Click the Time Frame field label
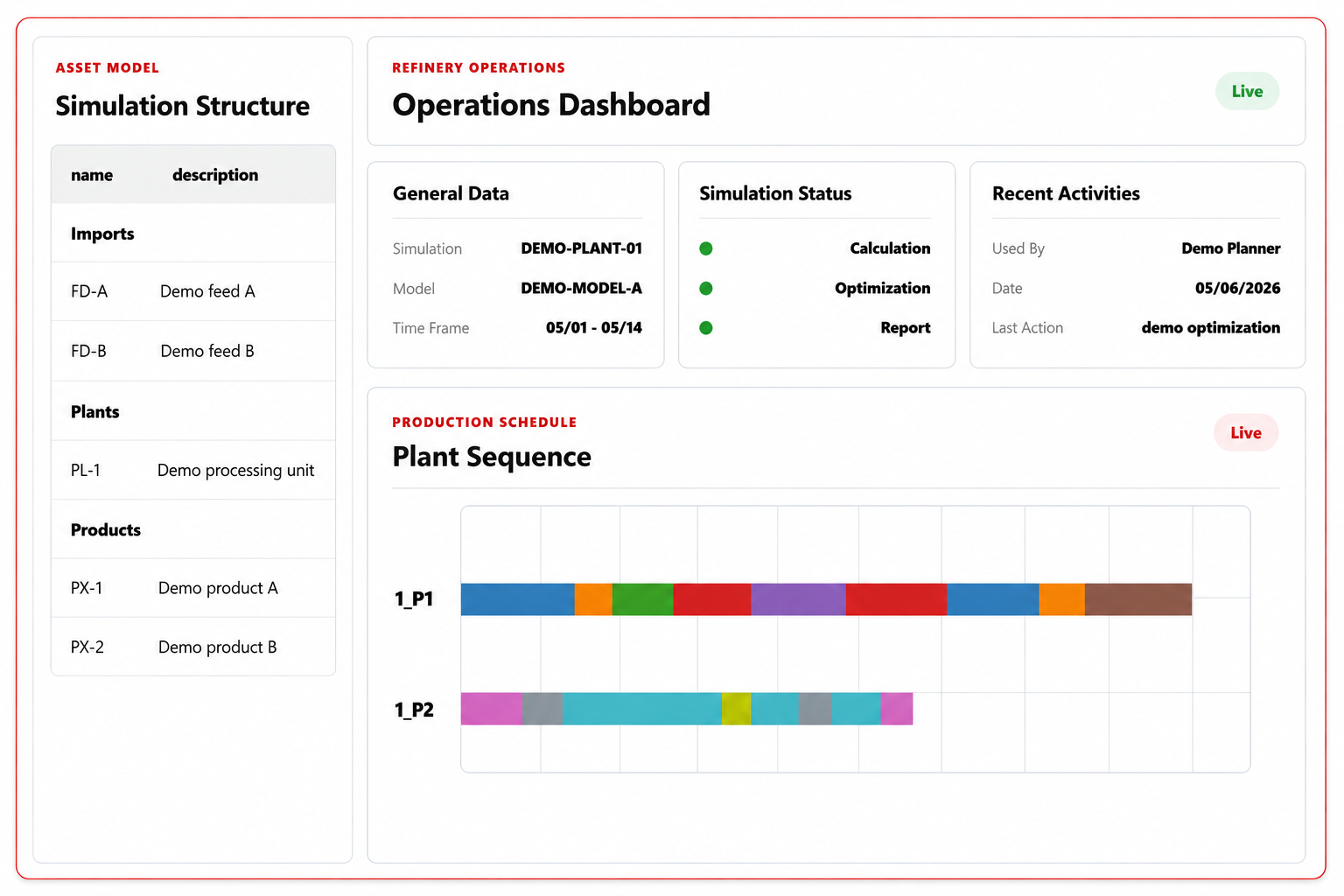This screenshot has height=896, width=1344. click(430, 328)
